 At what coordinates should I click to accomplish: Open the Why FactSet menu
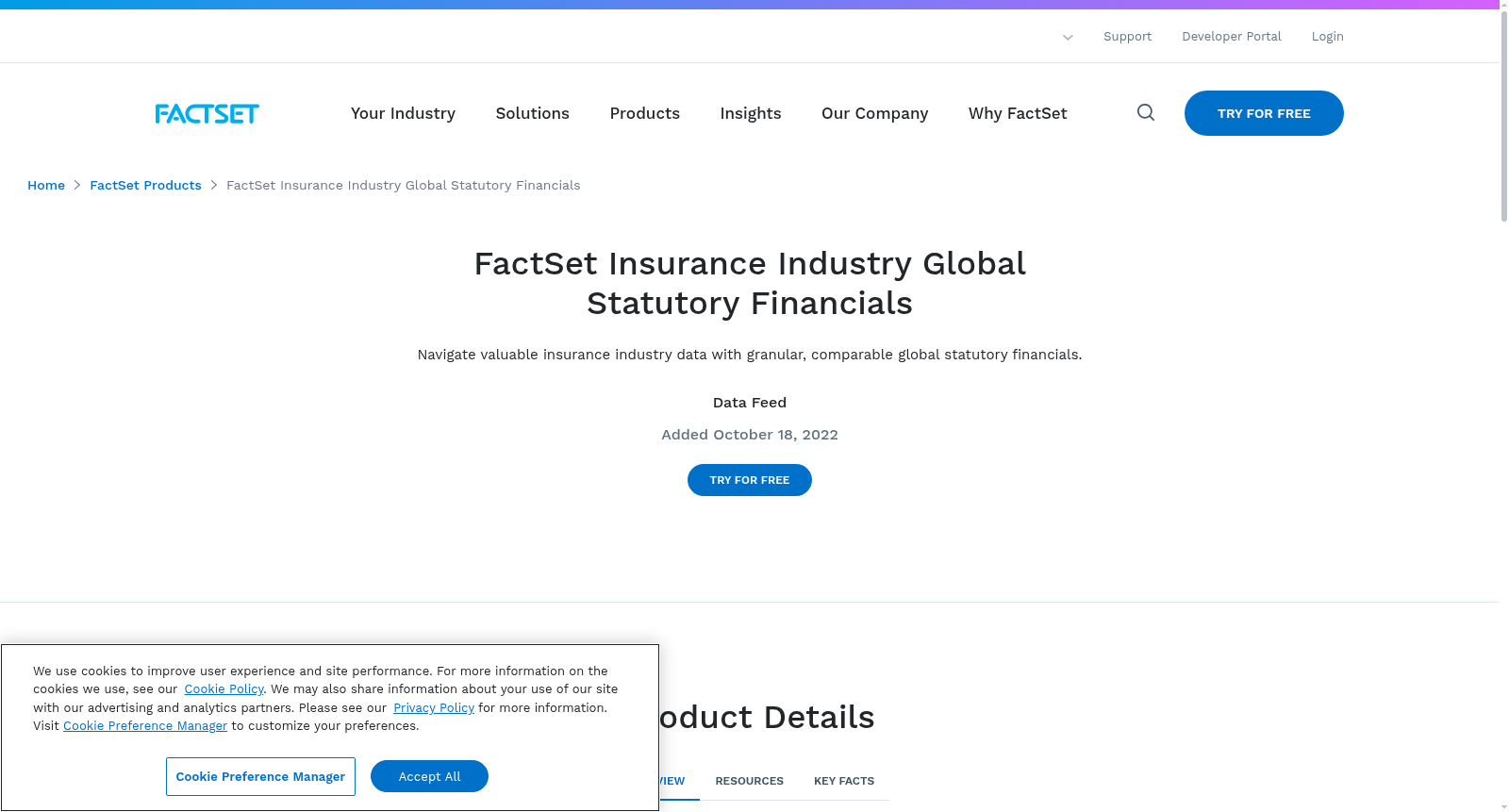point(1018,113)
